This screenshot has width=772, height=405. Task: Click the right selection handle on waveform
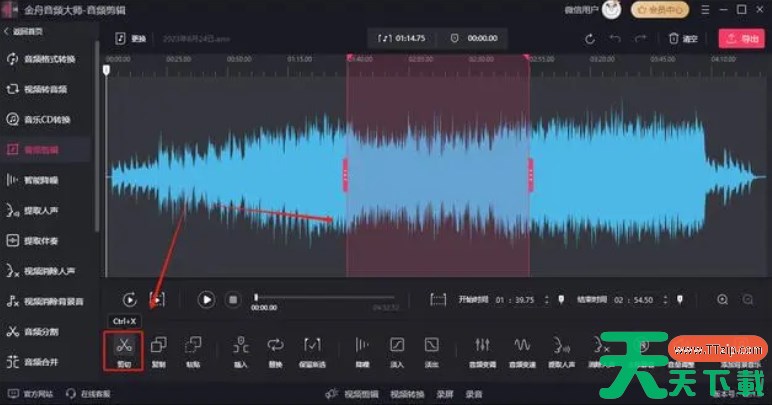[530, 176]
